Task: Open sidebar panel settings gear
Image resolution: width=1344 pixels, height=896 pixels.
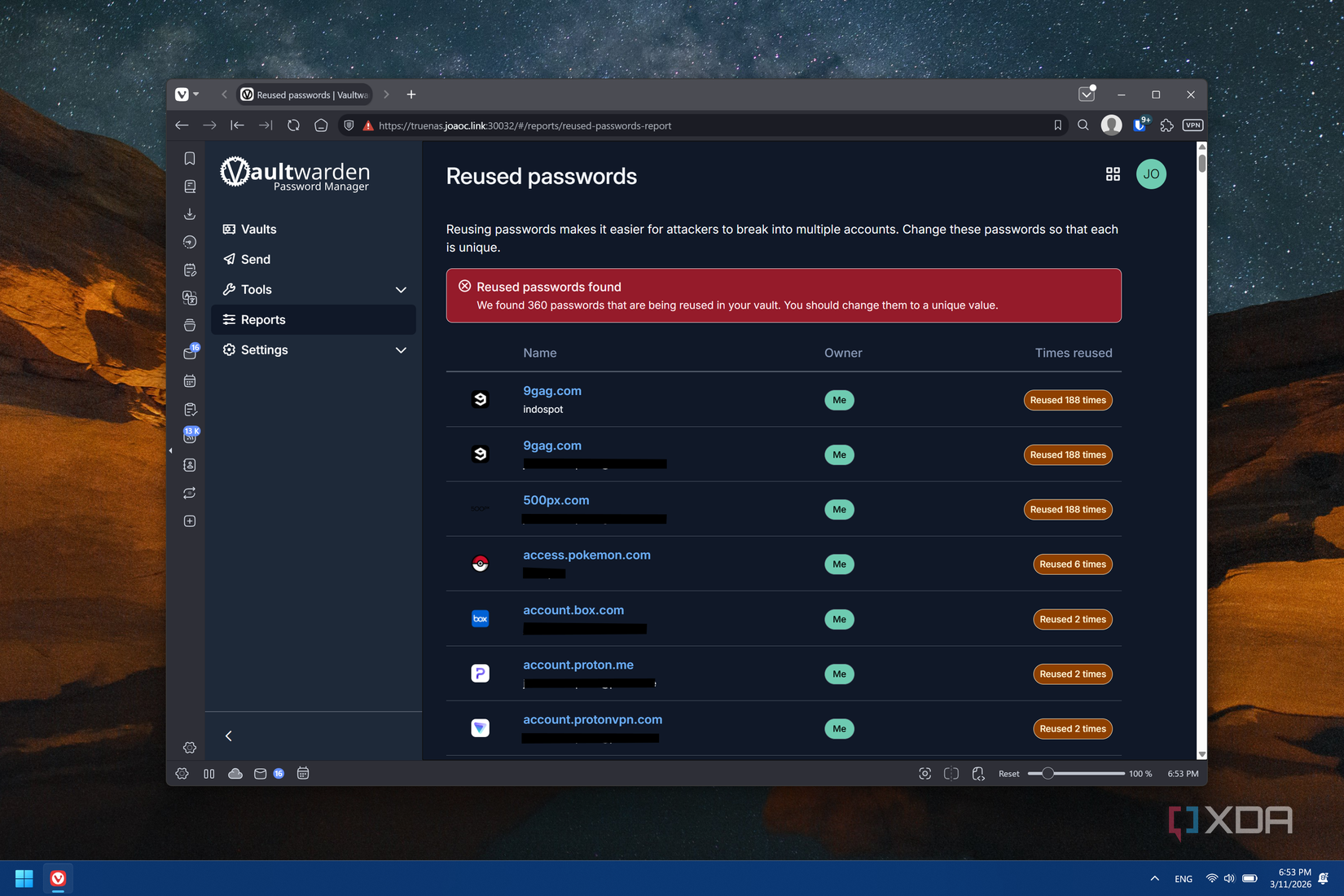Action: (190, 748)
